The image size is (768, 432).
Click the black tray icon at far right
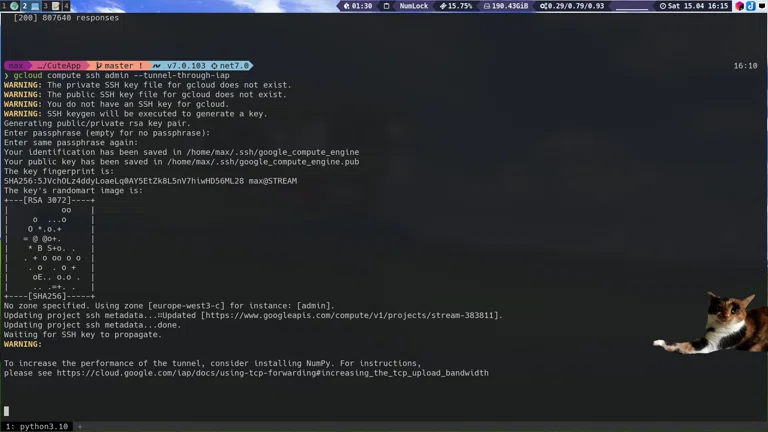pos(761,6)
